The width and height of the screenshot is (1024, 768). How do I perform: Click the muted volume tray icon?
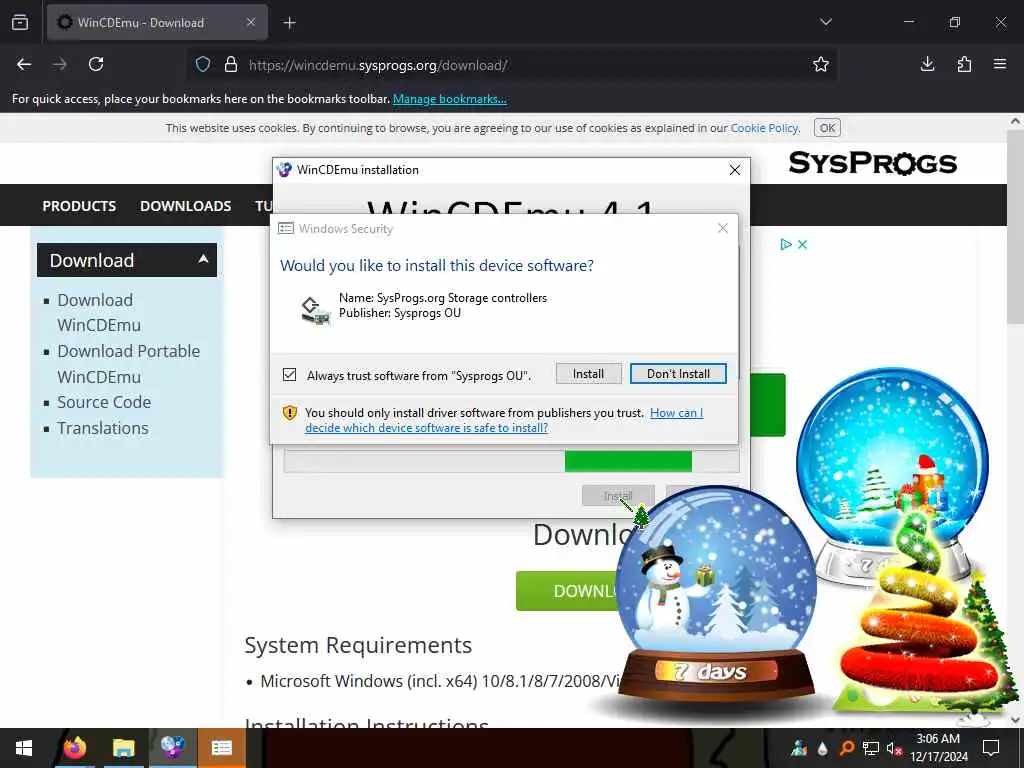click(x=894, y=748)
